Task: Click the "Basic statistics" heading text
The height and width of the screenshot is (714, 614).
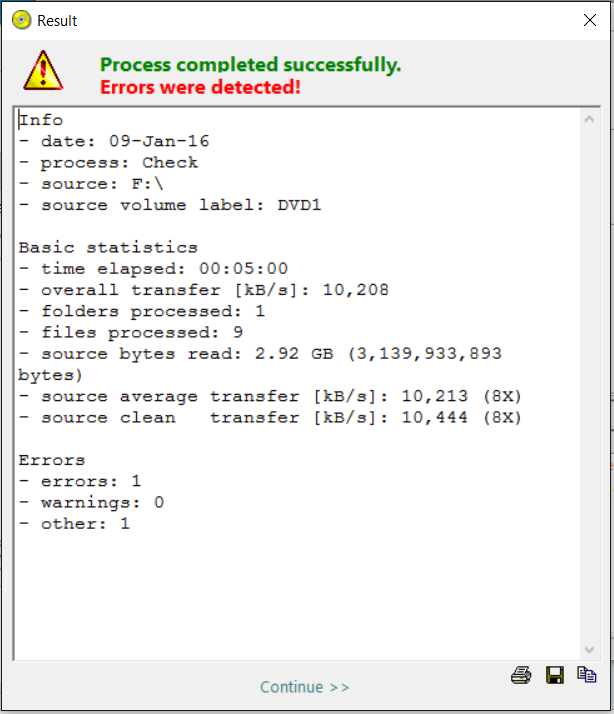Action: (108, 247)
